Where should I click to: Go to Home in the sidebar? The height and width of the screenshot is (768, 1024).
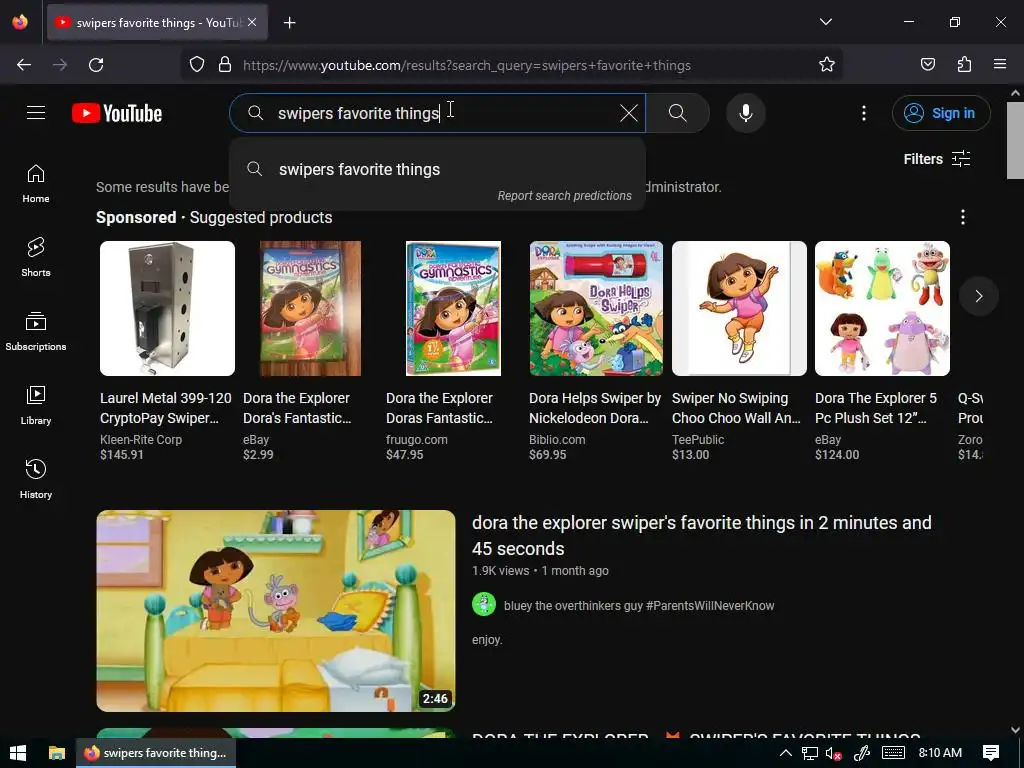click(x=36, y=184)
